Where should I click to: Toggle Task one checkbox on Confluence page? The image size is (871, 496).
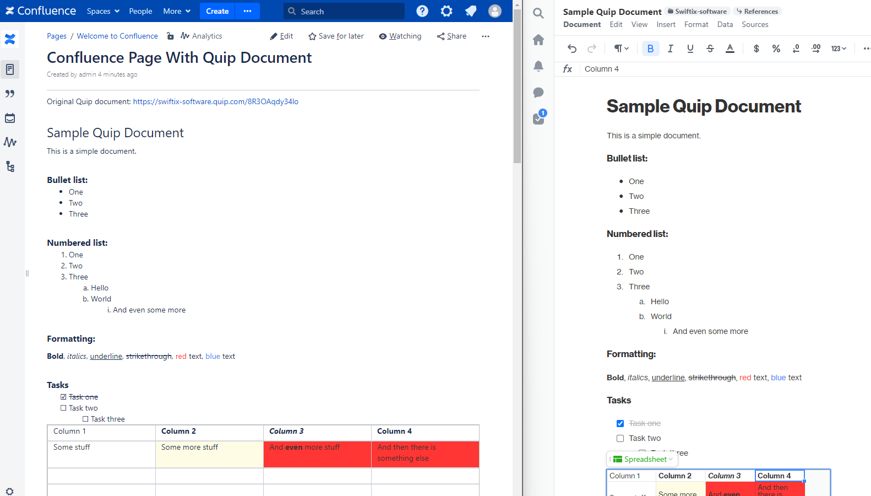point(63,397)
